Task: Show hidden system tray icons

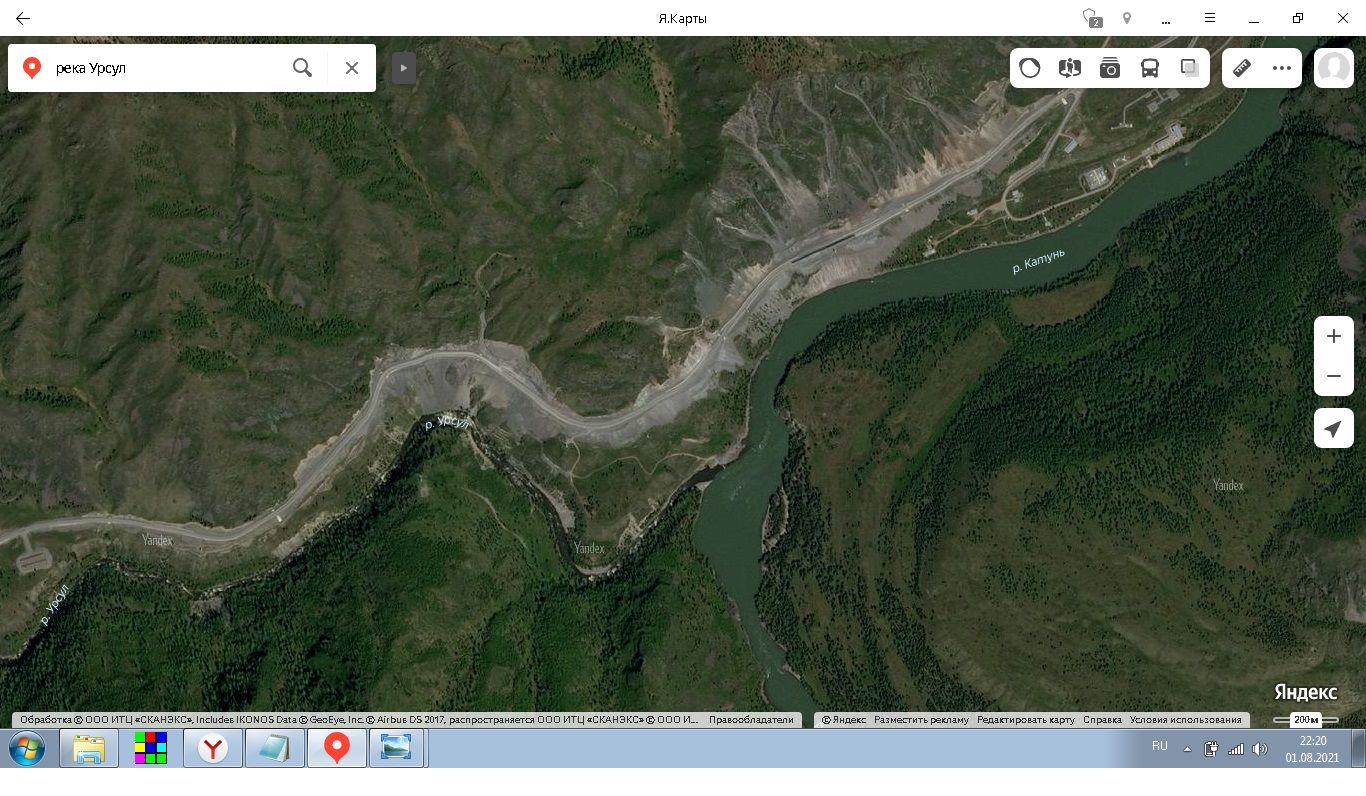Action: coord(1187,749)
